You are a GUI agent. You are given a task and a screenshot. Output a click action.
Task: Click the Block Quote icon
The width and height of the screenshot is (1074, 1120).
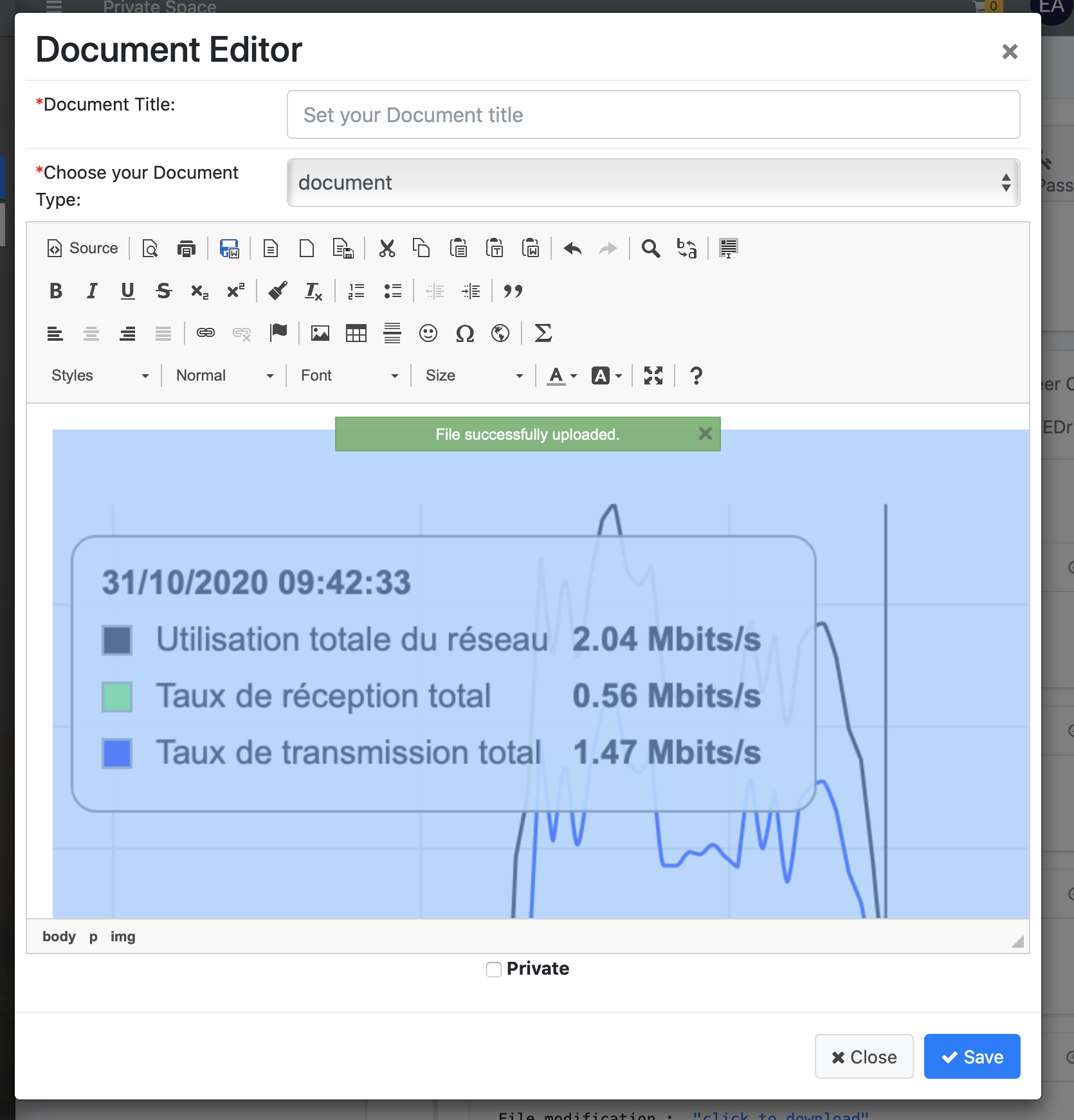click(x=513, y=291)
